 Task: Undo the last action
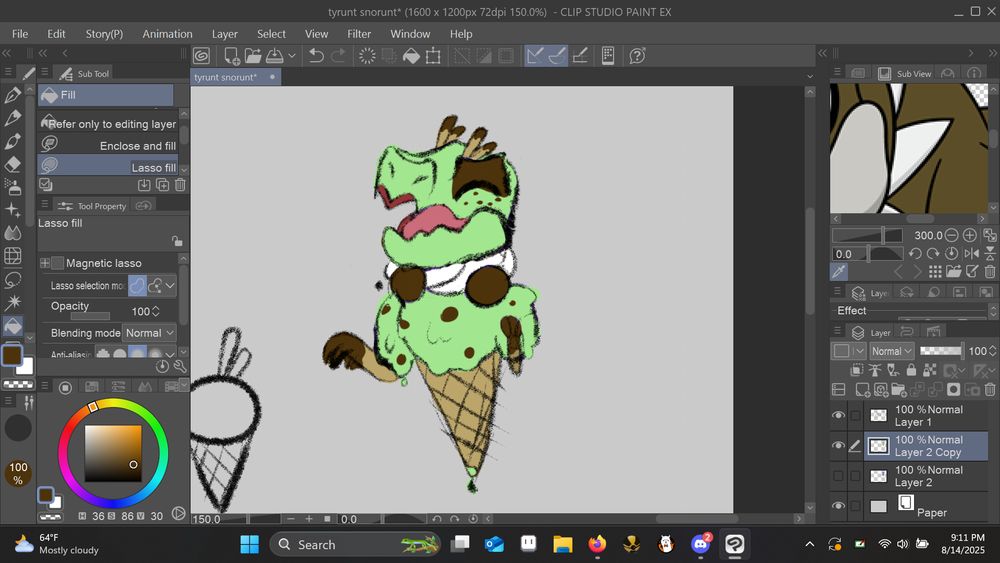(x=316, y=56)
